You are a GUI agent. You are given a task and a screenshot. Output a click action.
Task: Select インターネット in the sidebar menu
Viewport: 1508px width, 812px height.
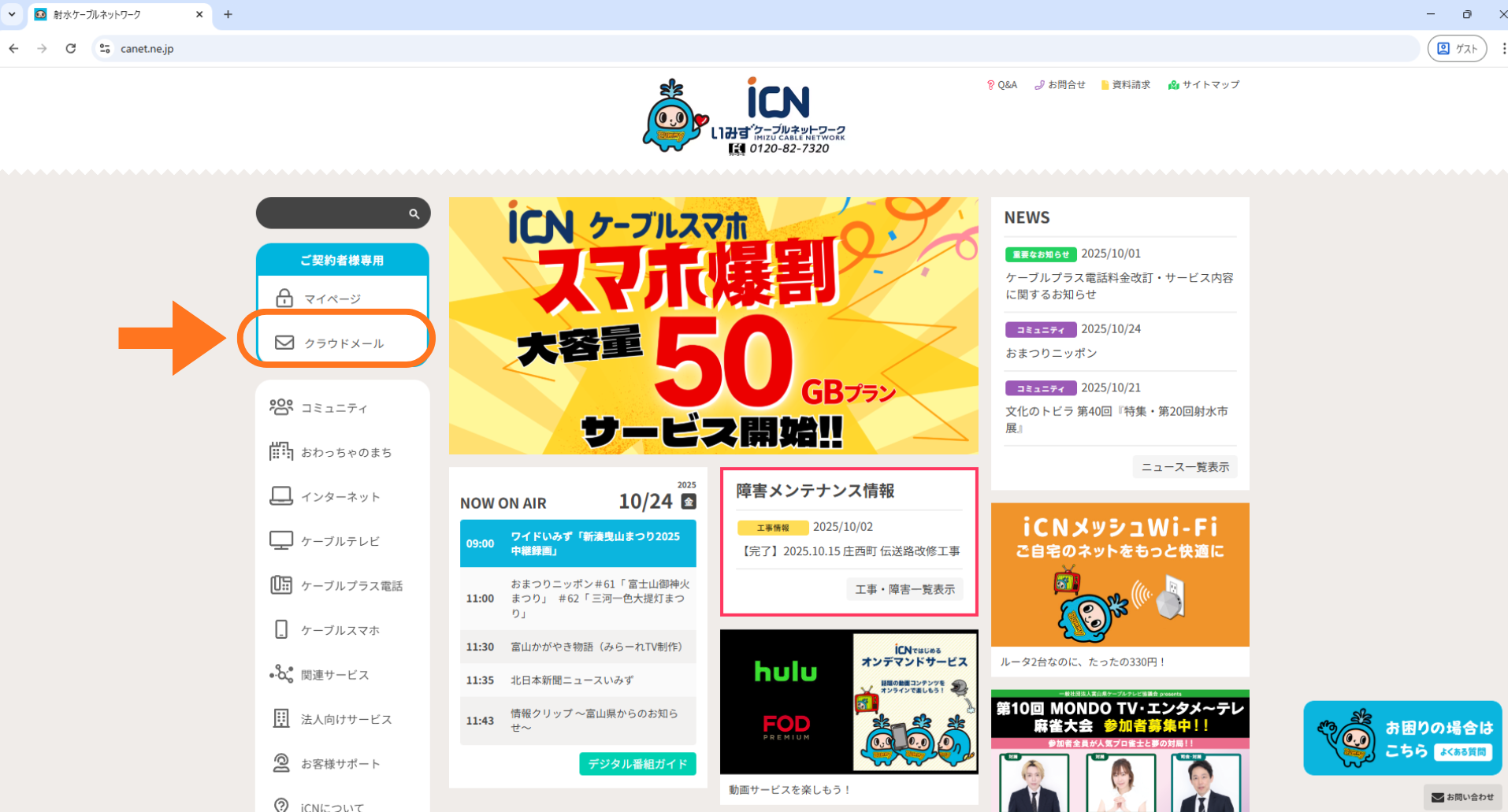[340, 496]
